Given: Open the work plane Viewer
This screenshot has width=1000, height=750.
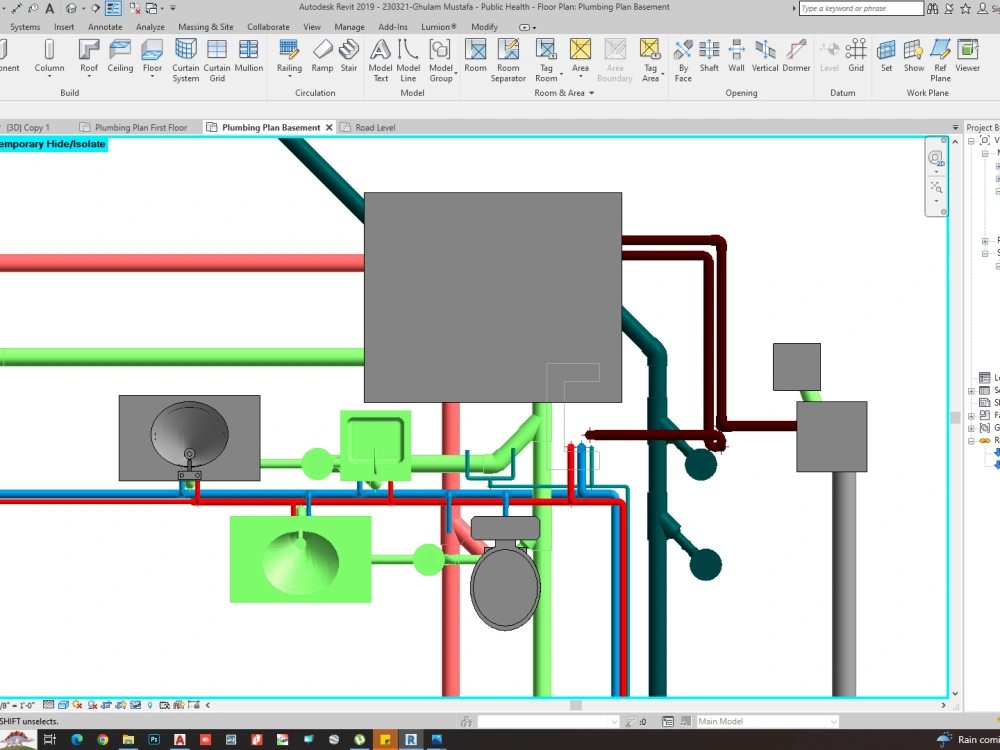Looking at the screenshot, I should click(x=967, y=56).
